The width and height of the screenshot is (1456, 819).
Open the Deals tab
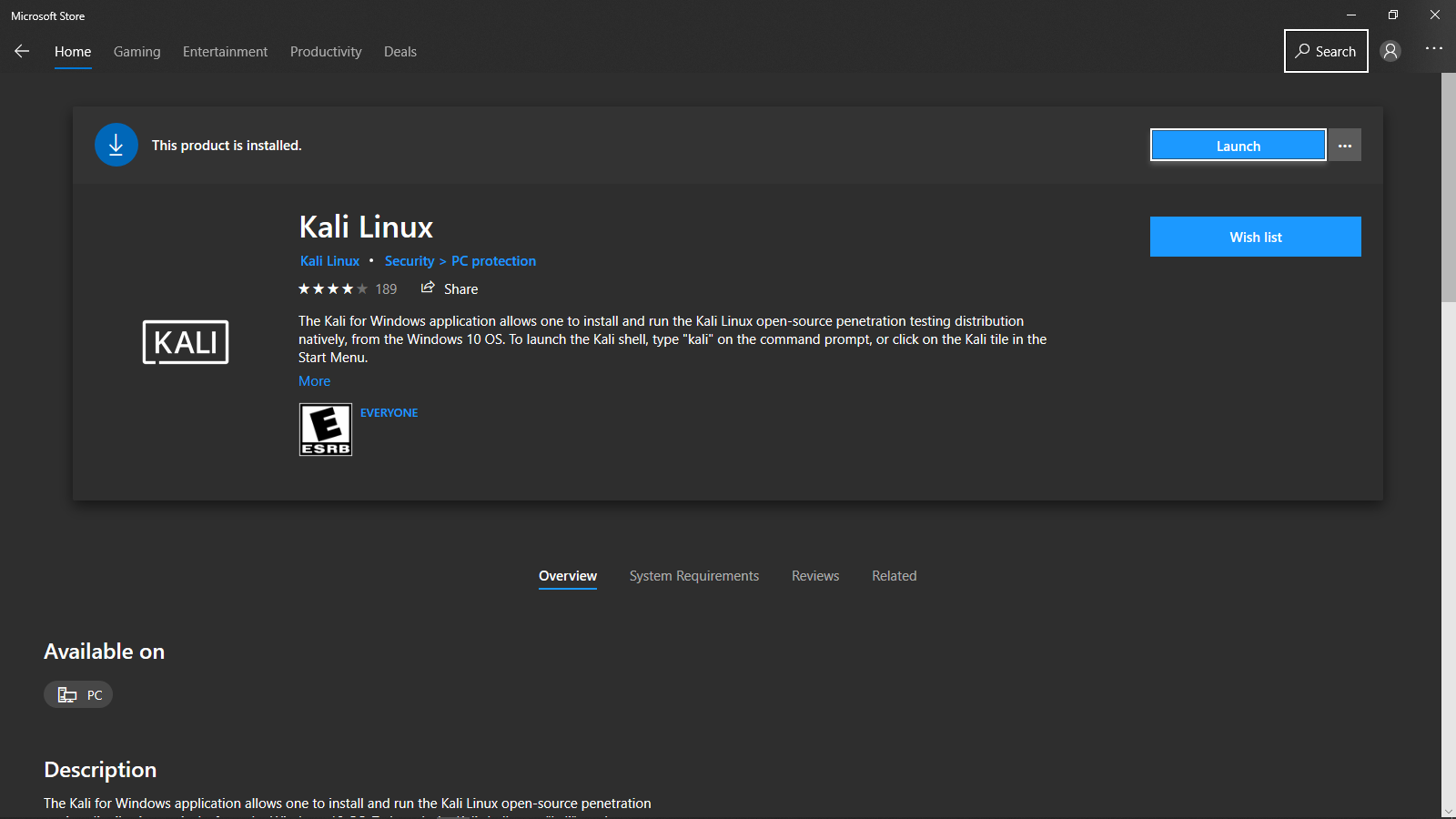400,52
